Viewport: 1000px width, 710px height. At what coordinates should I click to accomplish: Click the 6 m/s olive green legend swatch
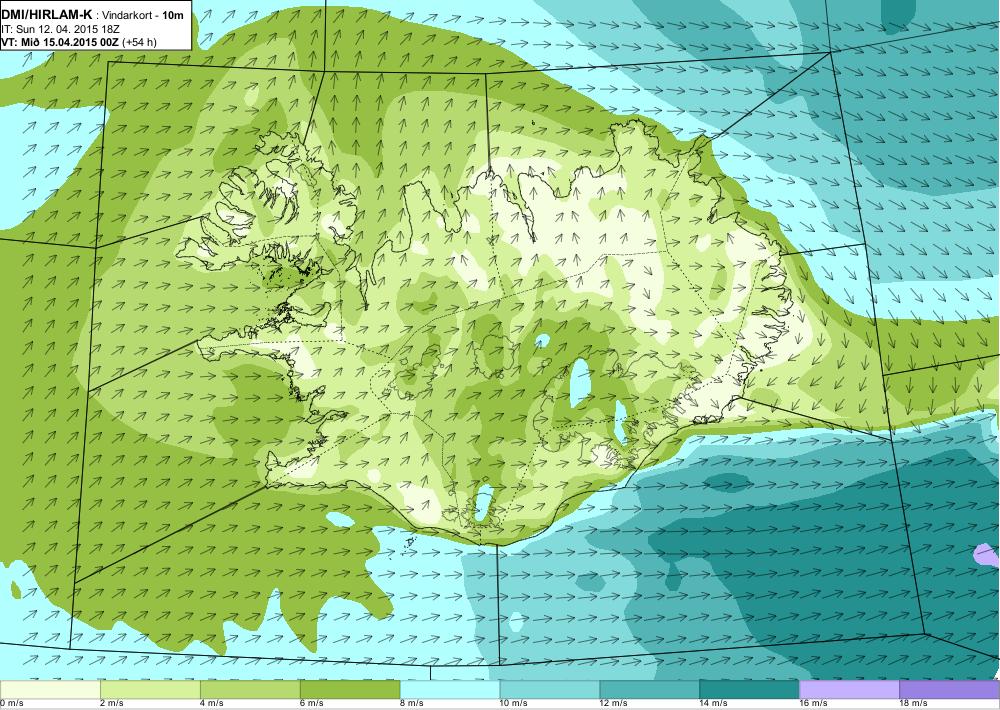pos(349,690)
